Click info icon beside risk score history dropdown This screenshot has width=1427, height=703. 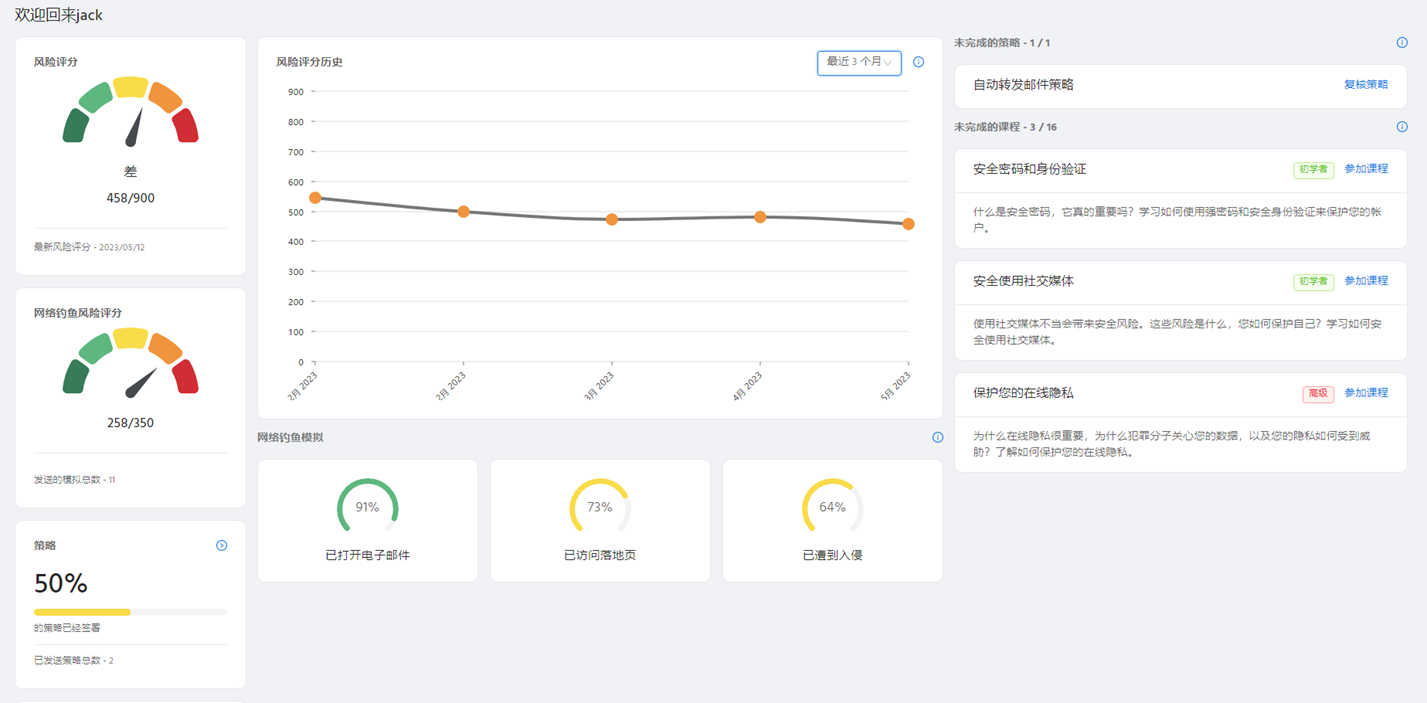pos(919,62)
